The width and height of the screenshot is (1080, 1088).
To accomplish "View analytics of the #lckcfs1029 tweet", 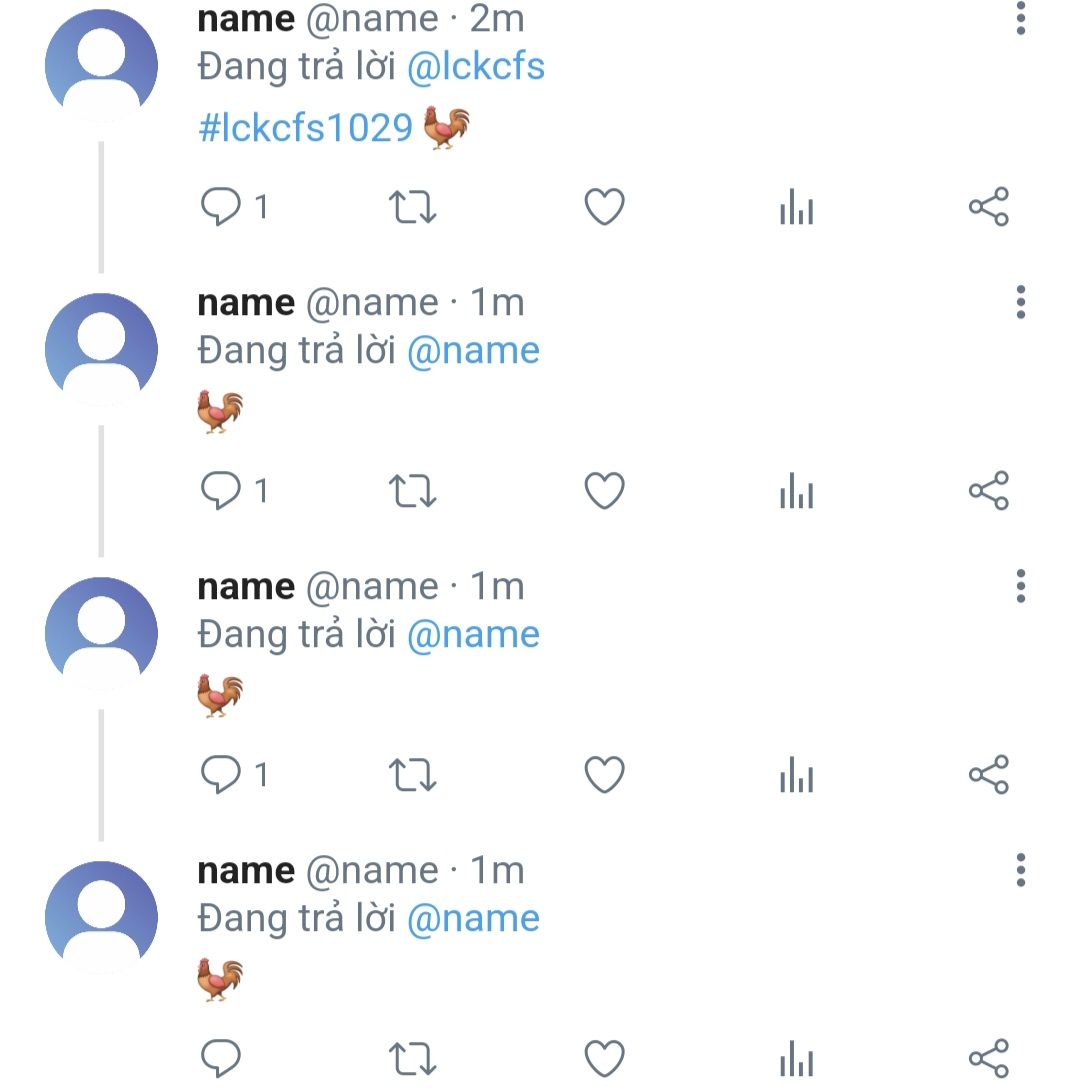I will point(796,208).
